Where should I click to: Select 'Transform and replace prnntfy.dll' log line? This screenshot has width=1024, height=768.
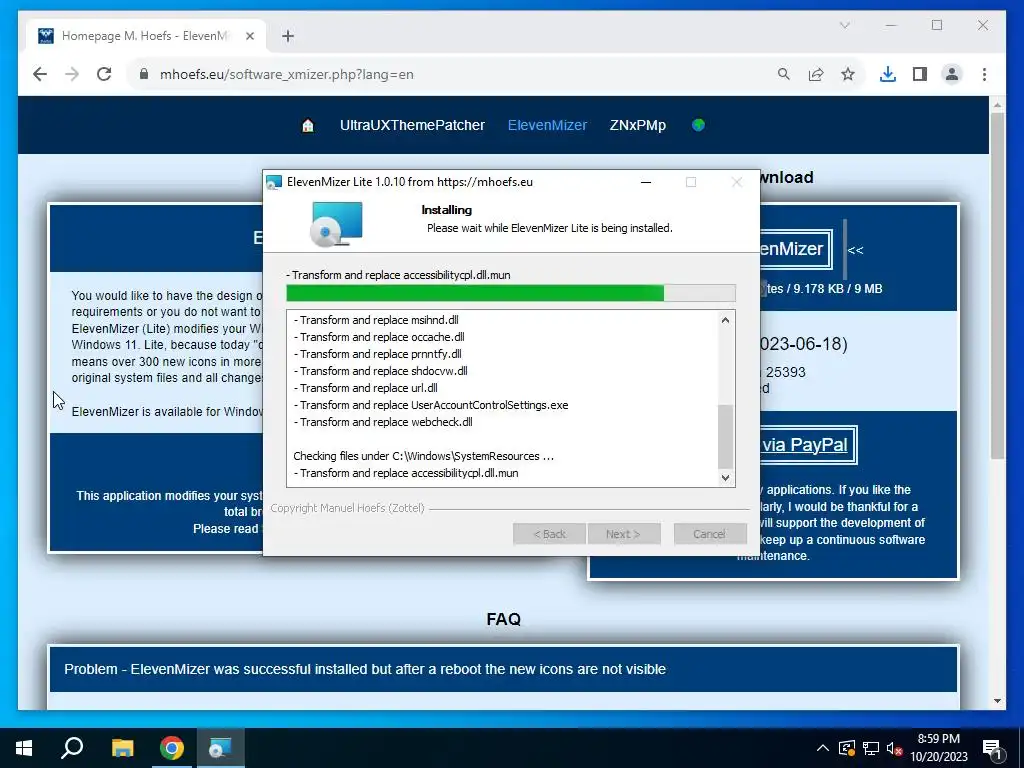coord(377,354)
